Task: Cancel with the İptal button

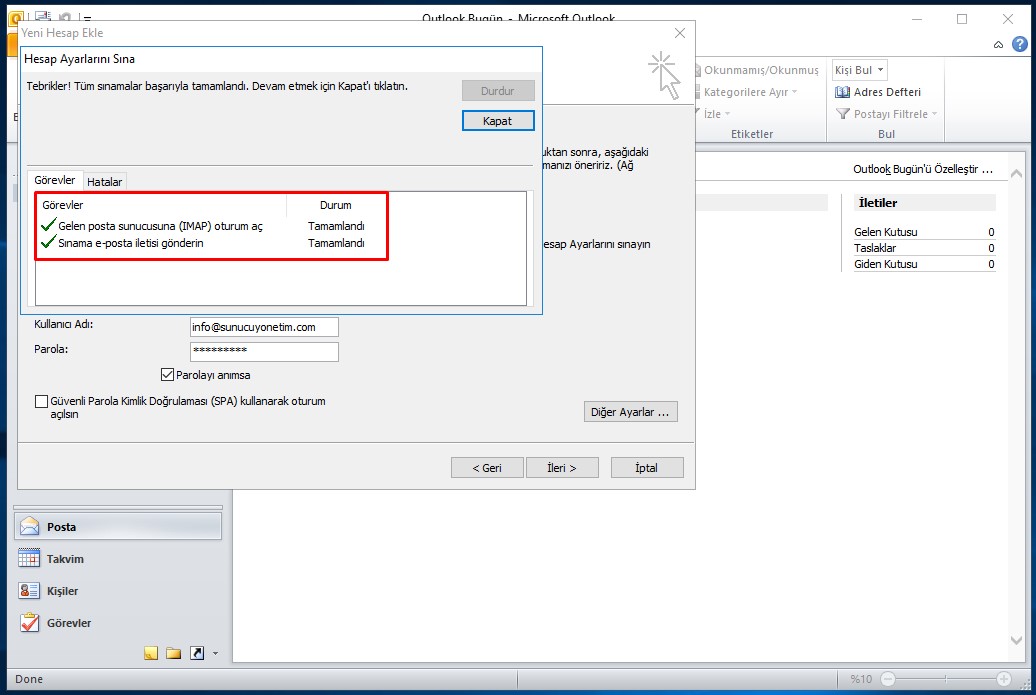Action: [x=646, y=468]
